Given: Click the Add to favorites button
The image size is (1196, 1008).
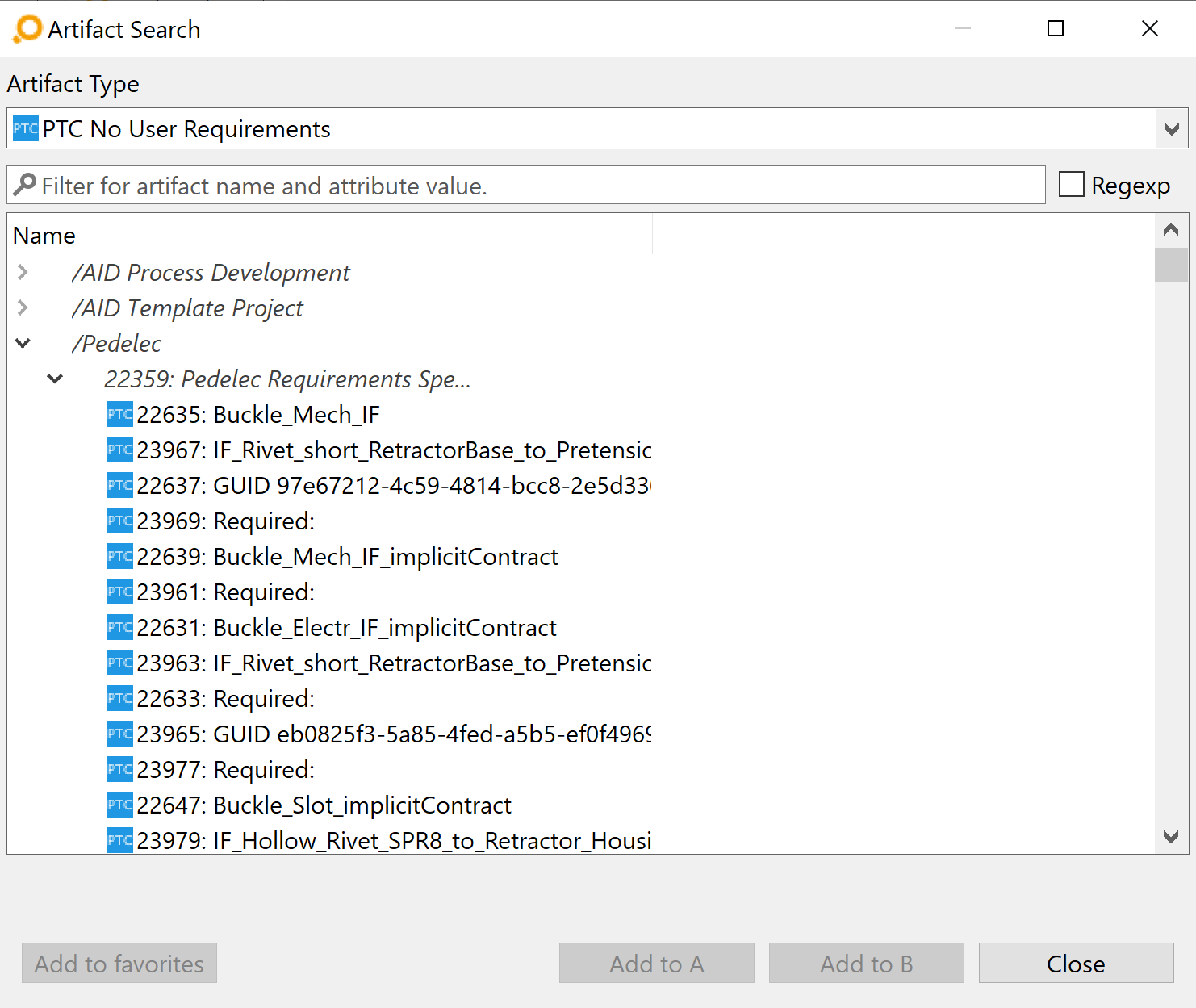Looking at the screenshot, I should tap(119, 963).
